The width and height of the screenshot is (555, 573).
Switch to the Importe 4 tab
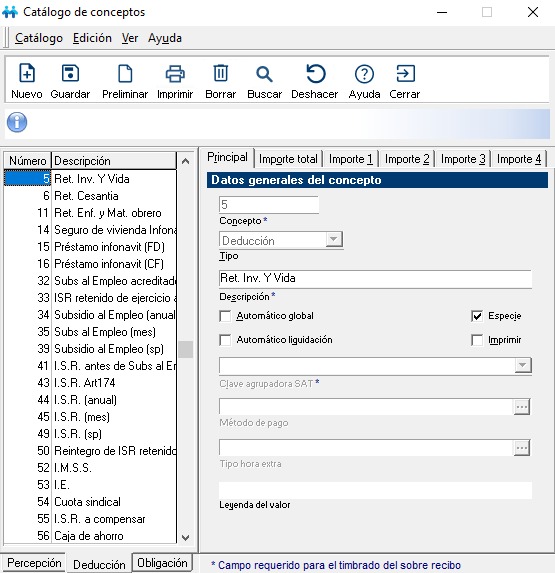(x=519, y=159)
